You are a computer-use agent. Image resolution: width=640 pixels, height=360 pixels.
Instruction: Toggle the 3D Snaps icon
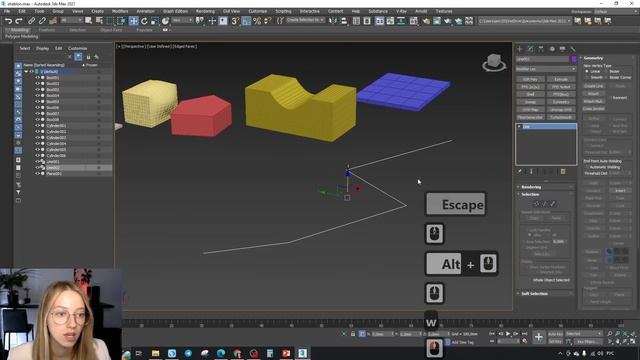click(235, 20)
